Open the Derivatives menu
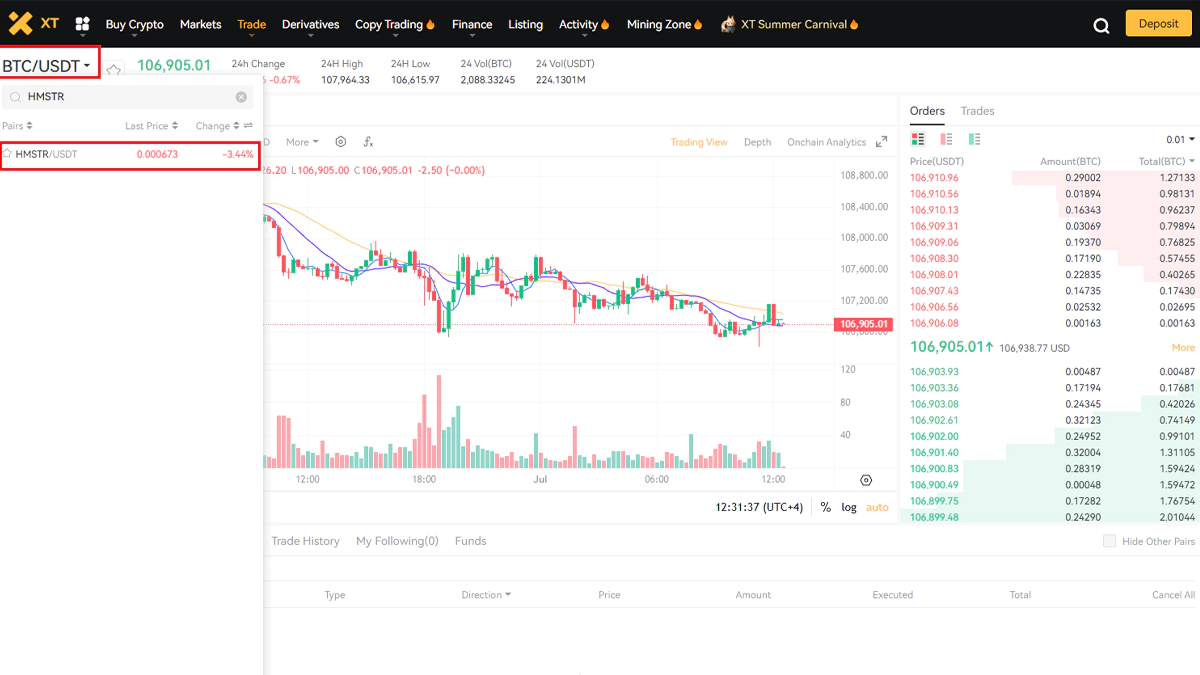The height and width of the screenshot is (675, 1200). click(311, 24)
